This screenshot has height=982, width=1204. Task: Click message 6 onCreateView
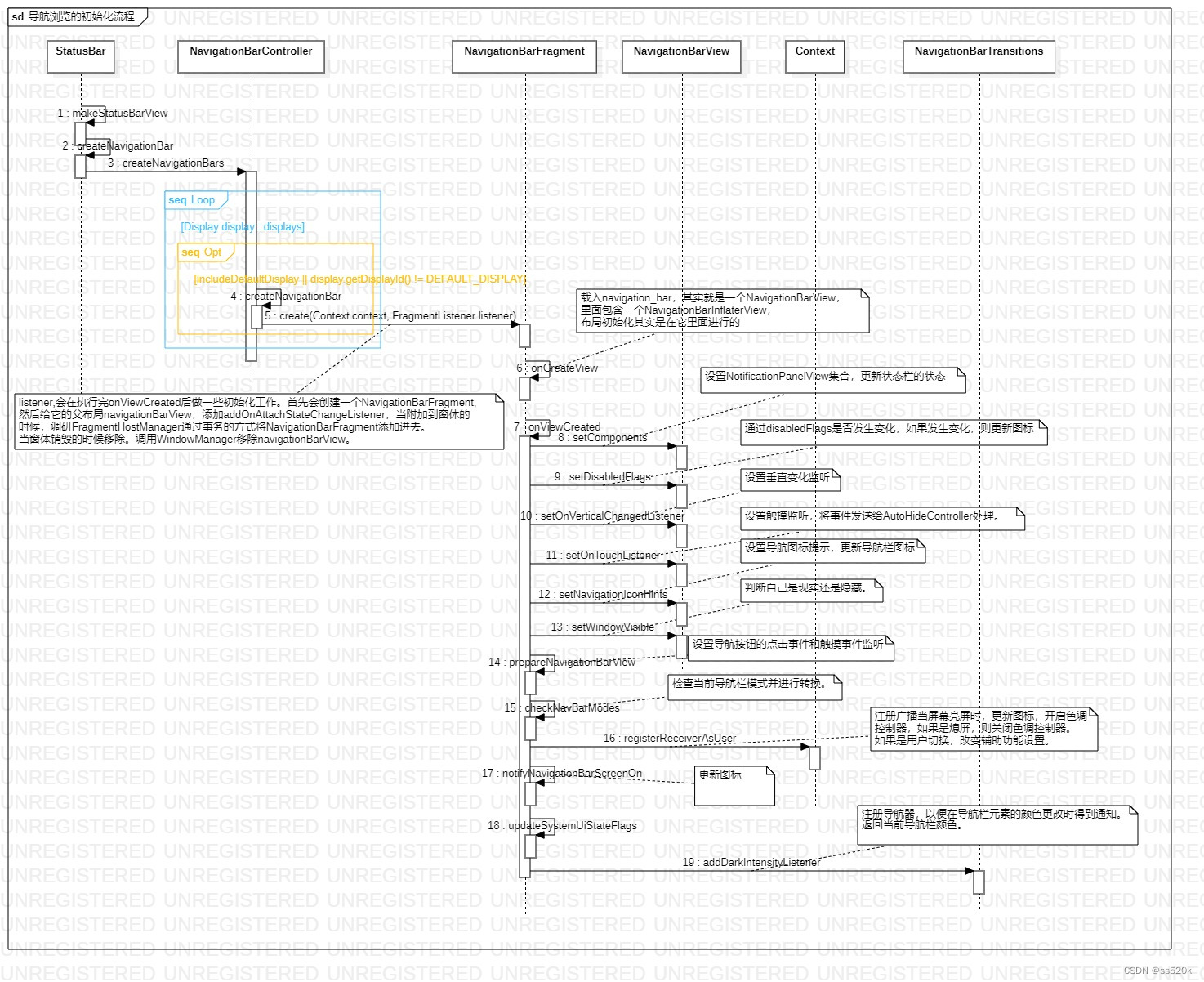(557, 368)
